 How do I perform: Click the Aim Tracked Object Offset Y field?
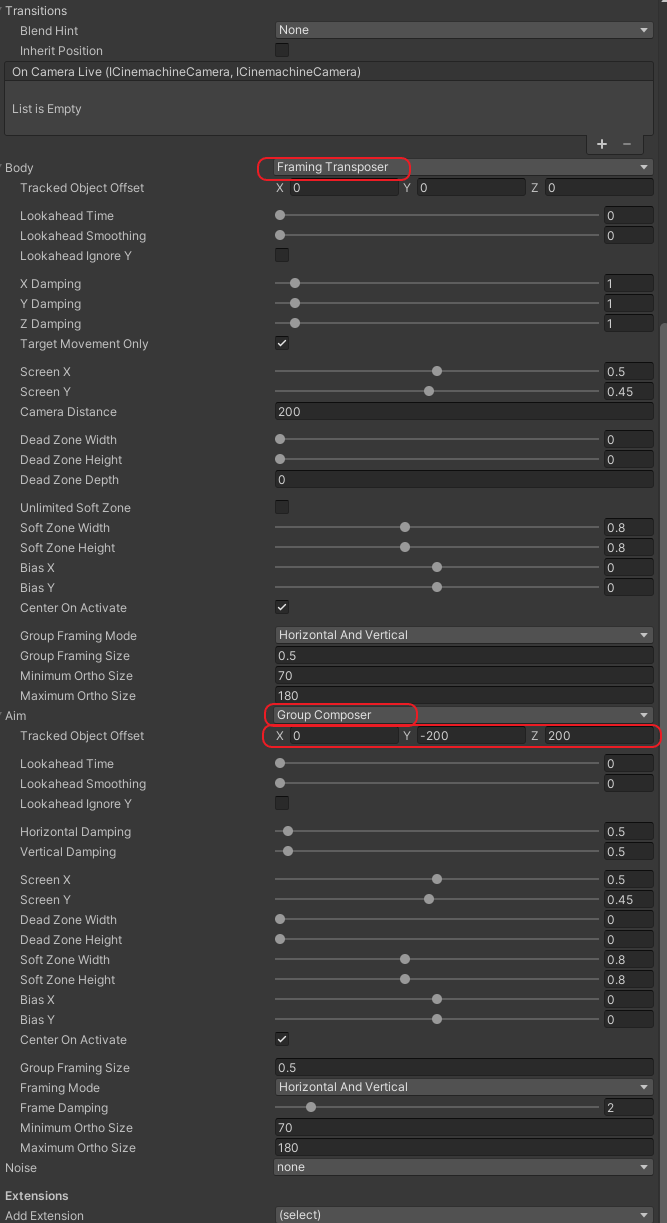471,736
